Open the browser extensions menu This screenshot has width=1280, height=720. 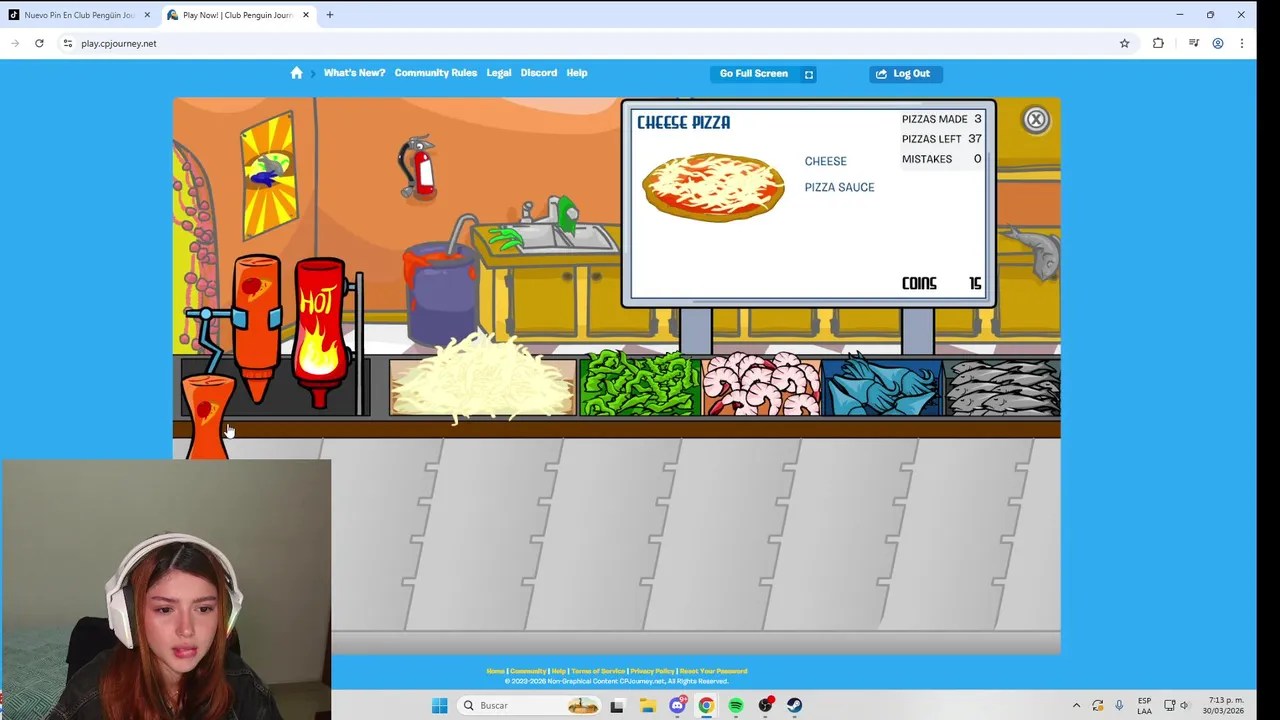pos(1158,43)
